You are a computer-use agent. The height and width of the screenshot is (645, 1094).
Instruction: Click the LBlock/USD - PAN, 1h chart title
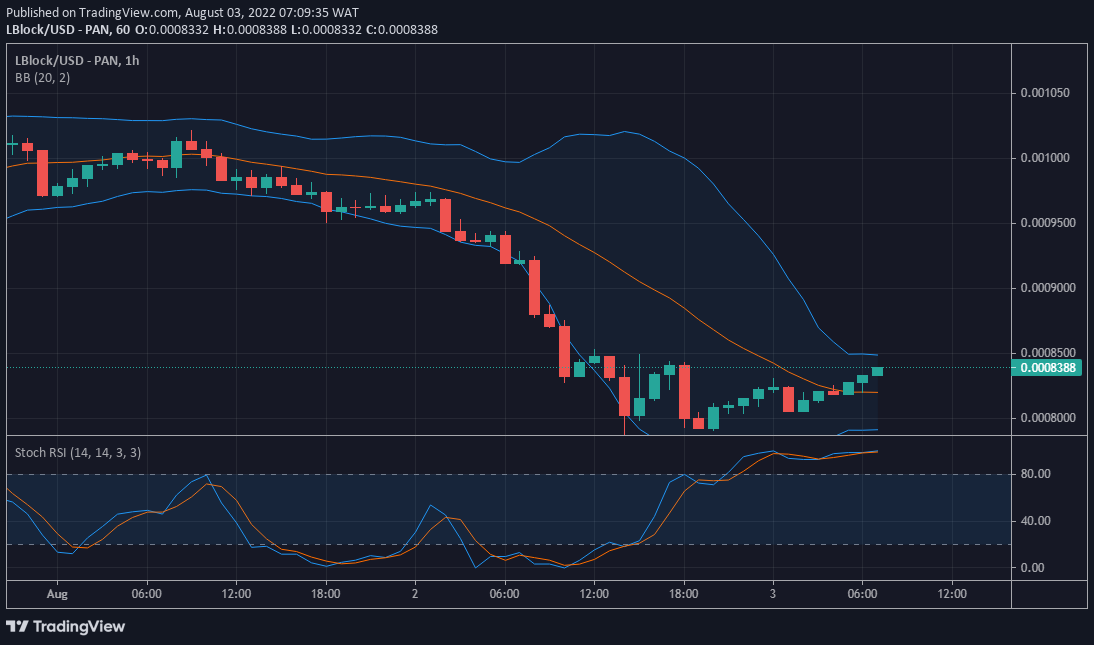[x=77, y=61]
